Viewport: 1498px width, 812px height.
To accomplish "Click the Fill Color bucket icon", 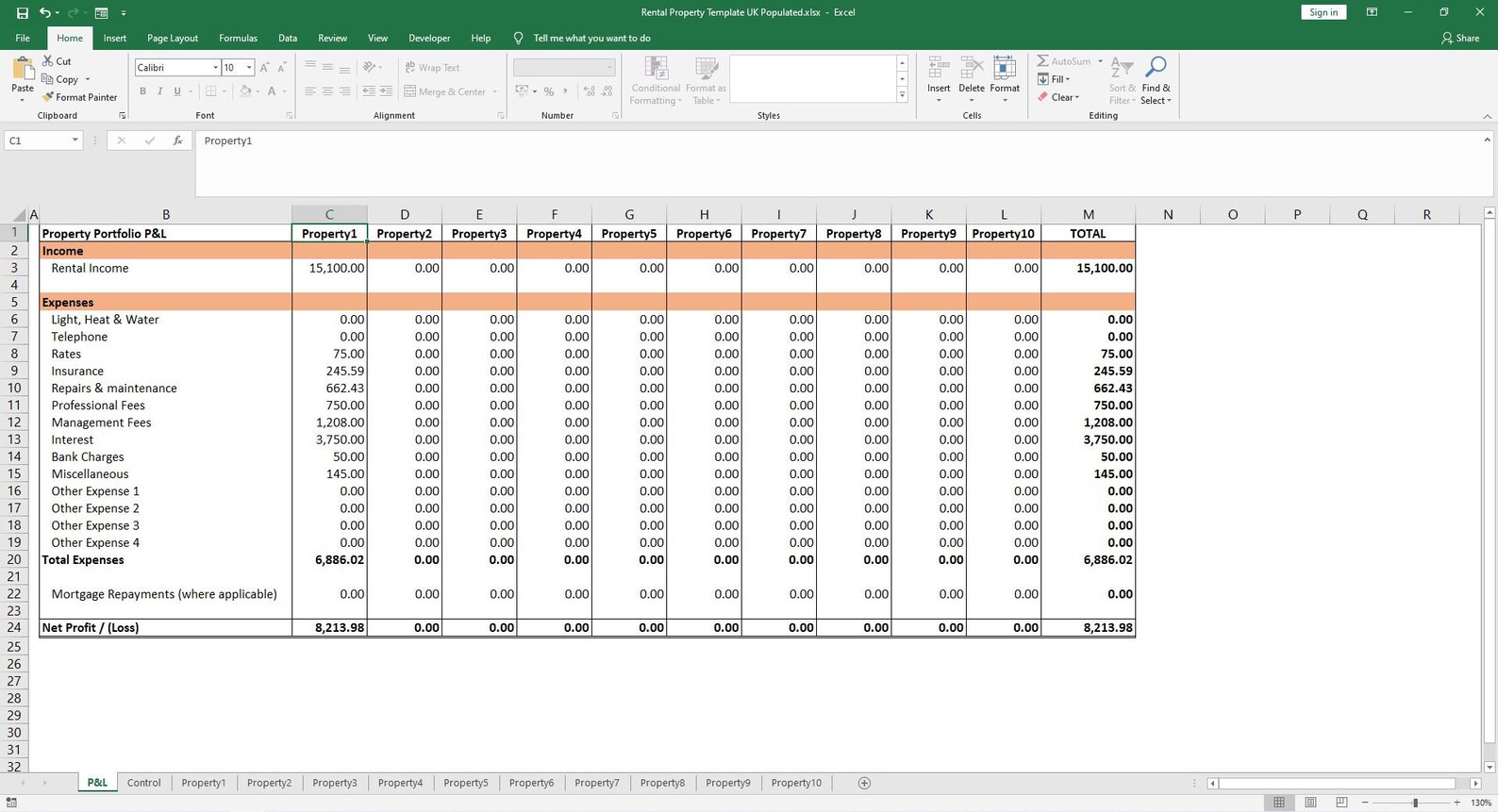I will [245, 91].
